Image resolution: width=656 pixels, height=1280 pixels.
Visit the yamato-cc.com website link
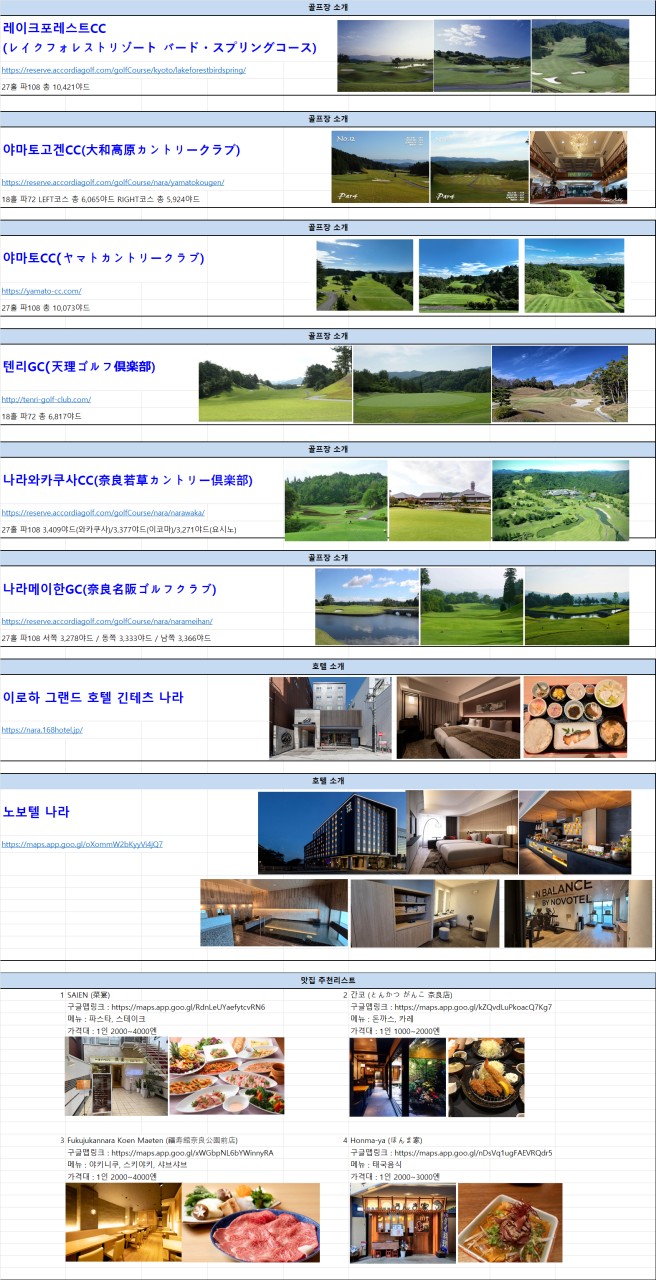click(41, 291)
